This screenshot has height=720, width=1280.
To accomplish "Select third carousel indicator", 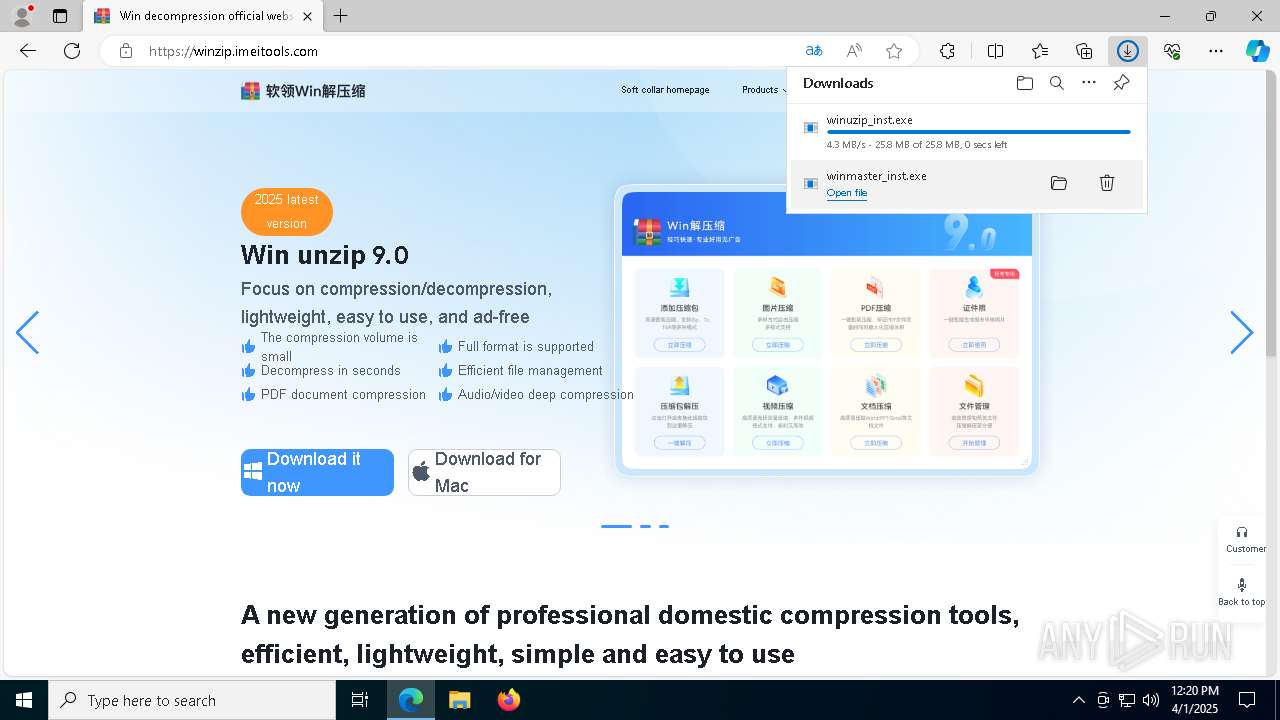I will coord(664,526).
